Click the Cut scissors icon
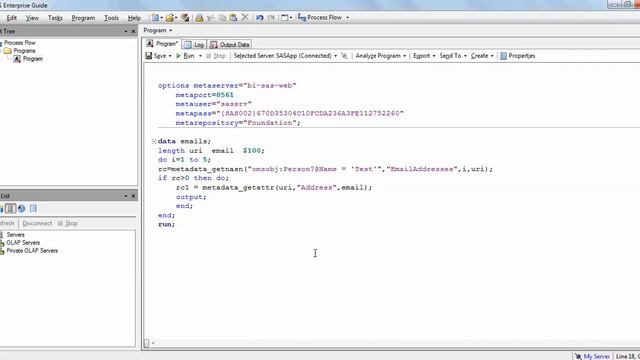640x360 pixels. (x=211, y=18)
